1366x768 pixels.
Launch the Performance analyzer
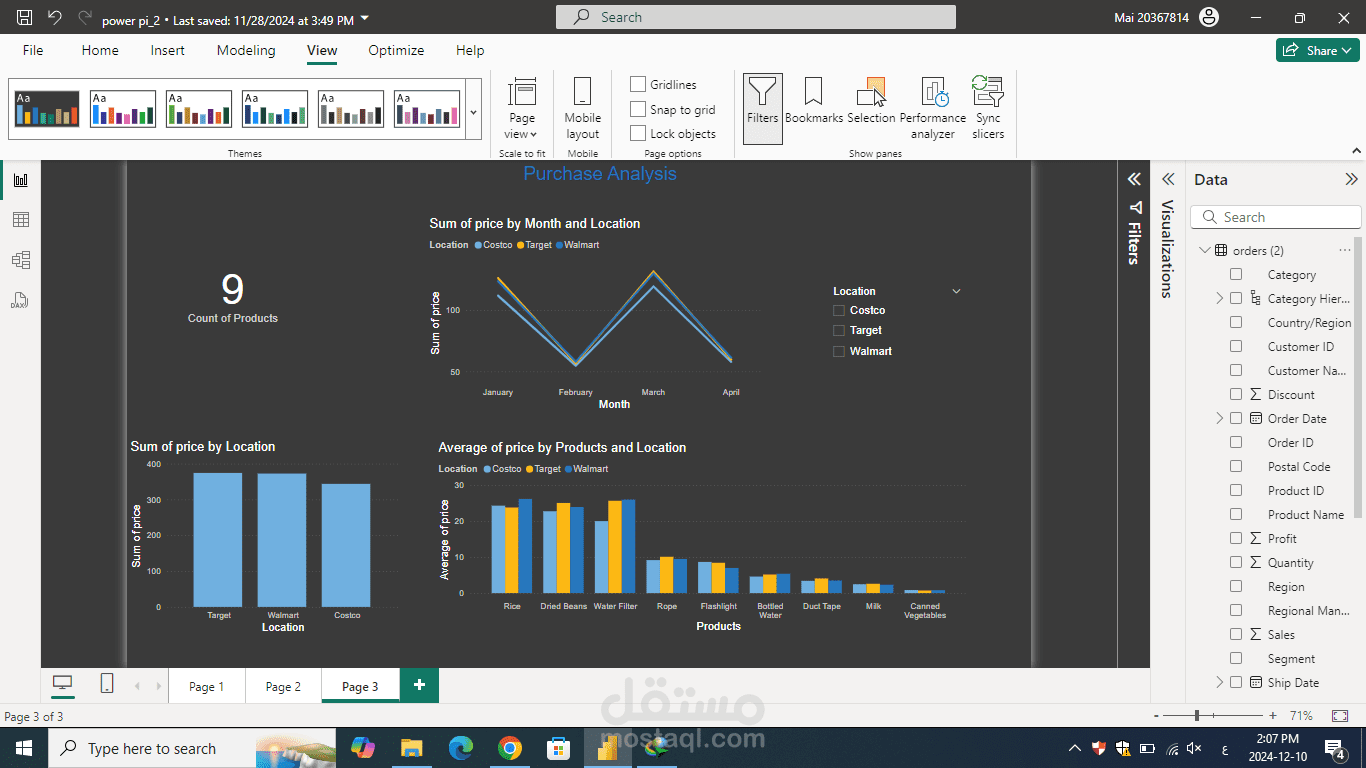(932, 109)
